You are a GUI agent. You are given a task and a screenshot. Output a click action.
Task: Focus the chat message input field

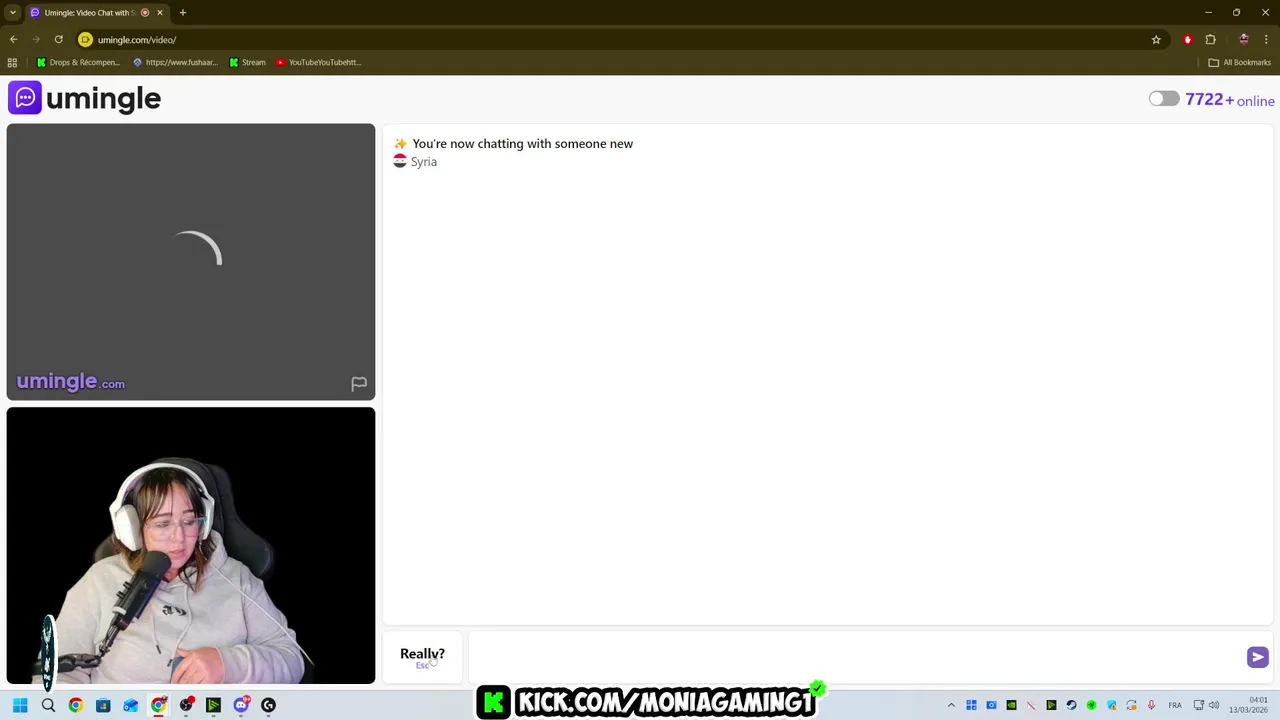(x=855, y=657)
